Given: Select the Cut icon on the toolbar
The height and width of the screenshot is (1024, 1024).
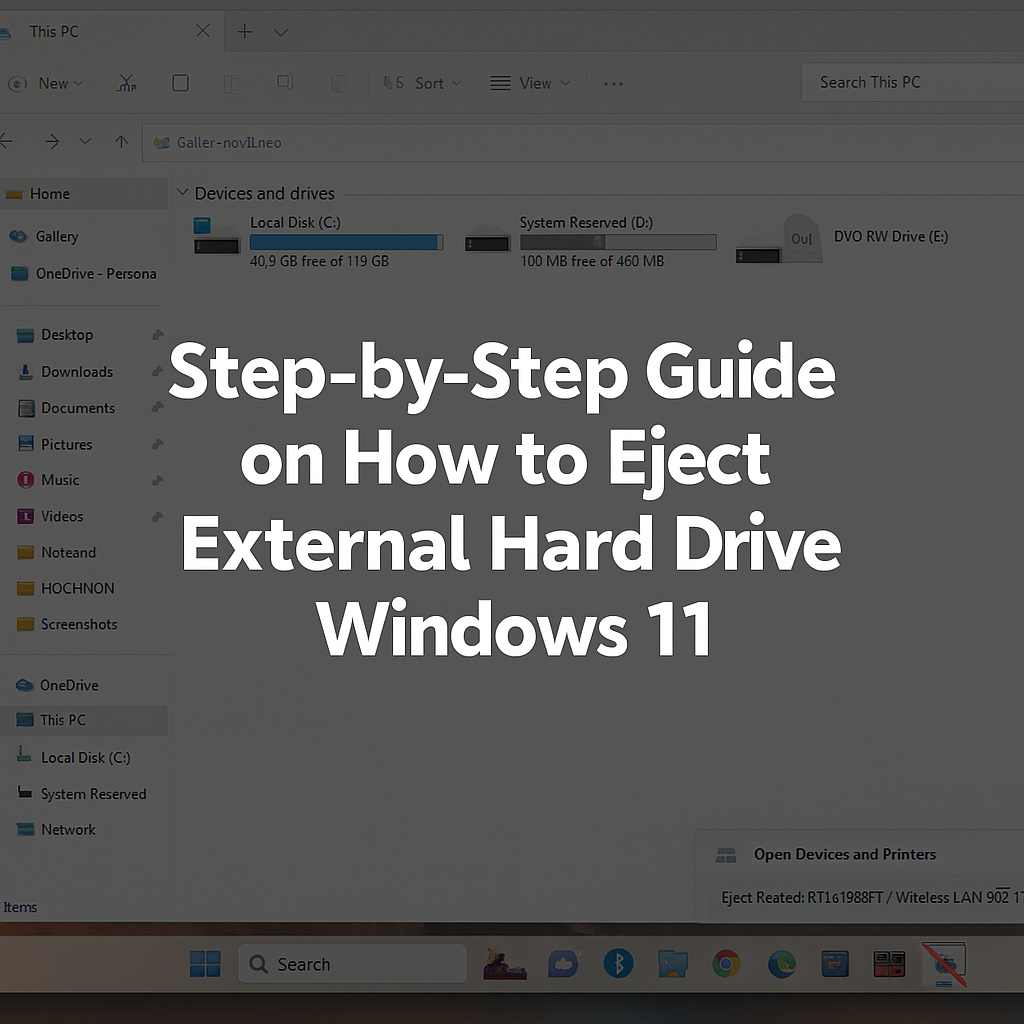Looking at the screenshot, I should click(126, 83).
